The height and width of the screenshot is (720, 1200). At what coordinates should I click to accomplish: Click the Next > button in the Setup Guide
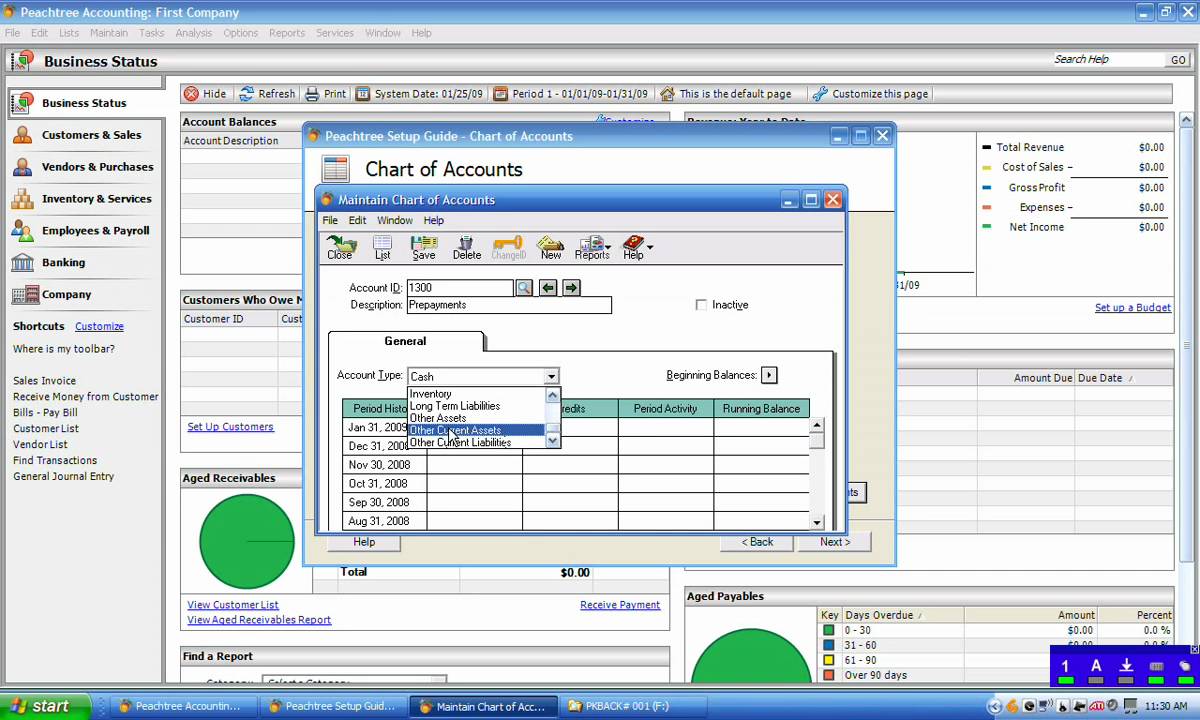(835, 542)
